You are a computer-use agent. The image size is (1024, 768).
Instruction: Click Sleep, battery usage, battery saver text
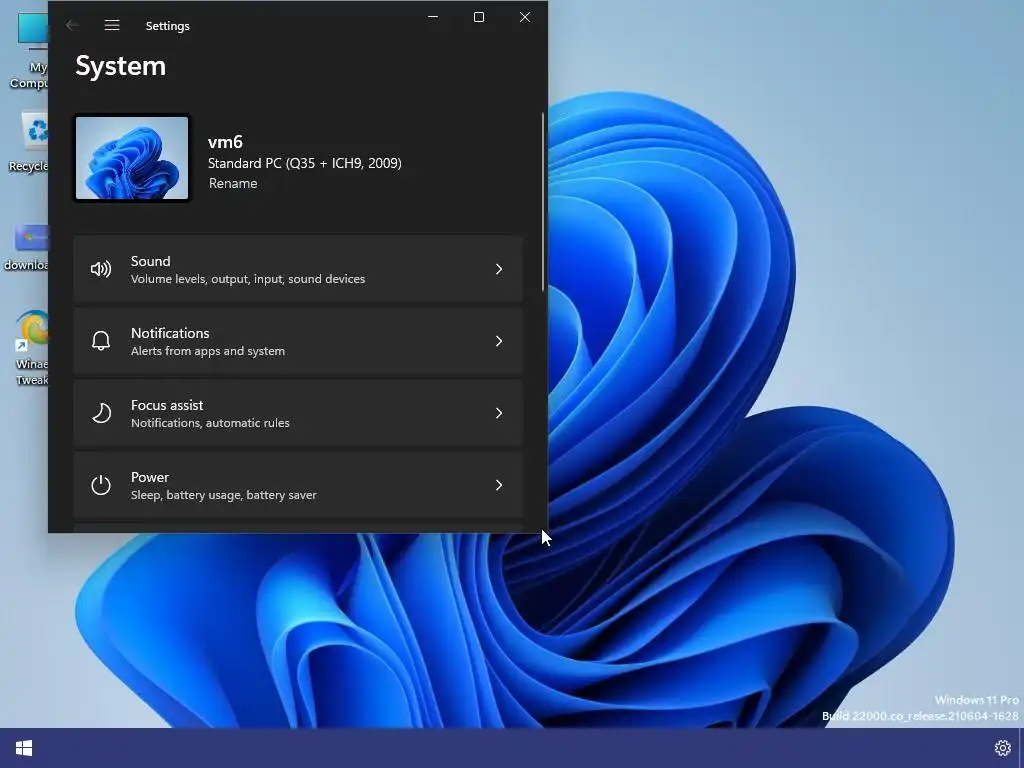tap(223, 495)
